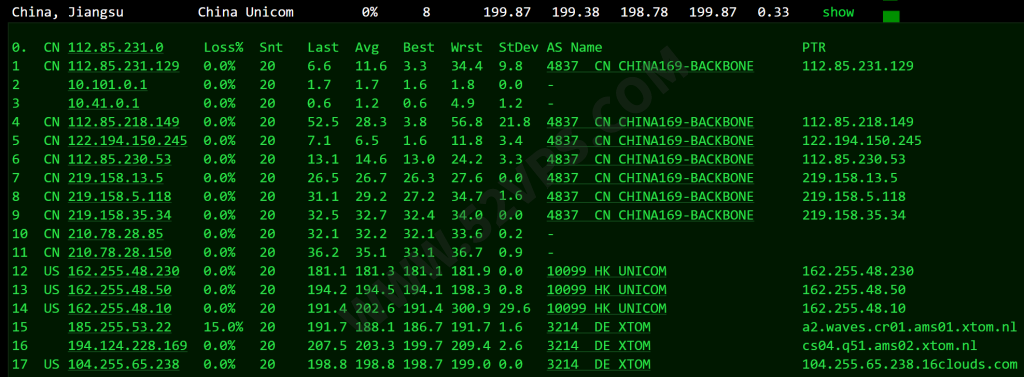This screenshot has width=1024, height=377.
Task: Select the underlined 10.101.0.1 address at hop 2
Action: pos(108,85)
